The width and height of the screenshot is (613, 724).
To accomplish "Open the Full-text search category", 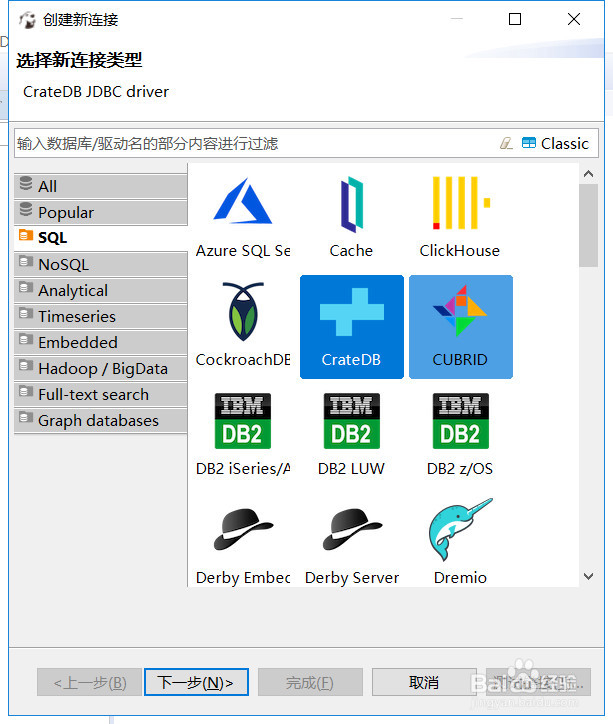I will pos(101,394).
